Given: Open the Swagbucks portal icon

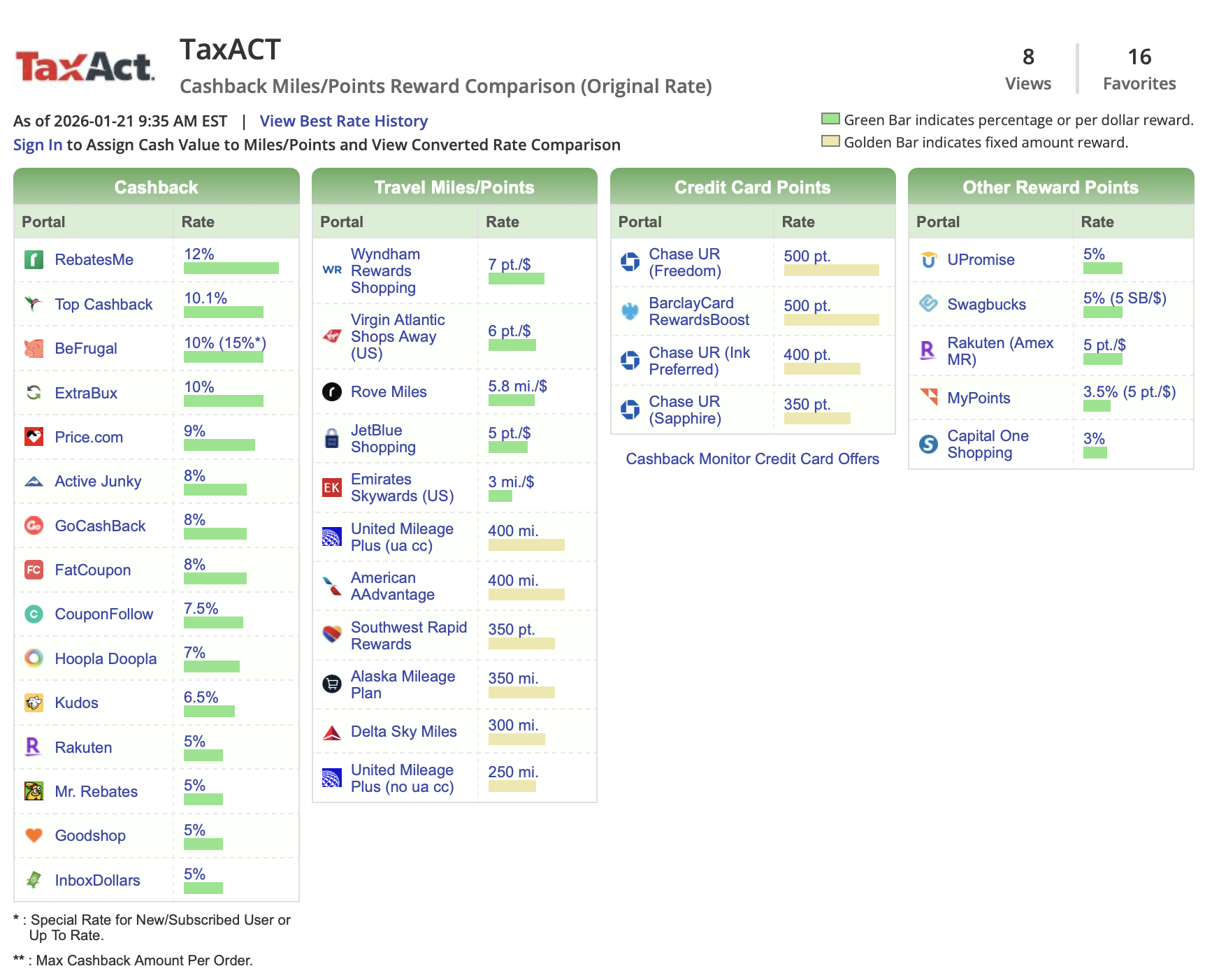Looking at the screenshot, I should (929, 304).
